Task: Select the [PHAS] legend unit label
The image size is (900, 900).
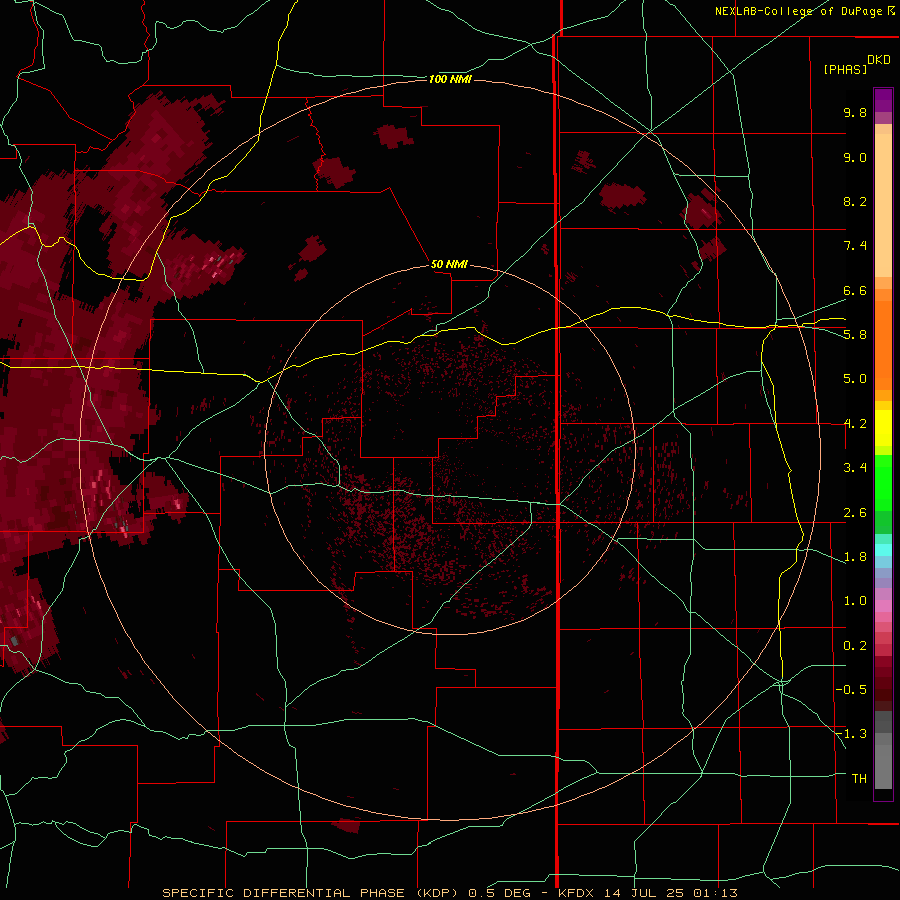Action: coord(845,69)
